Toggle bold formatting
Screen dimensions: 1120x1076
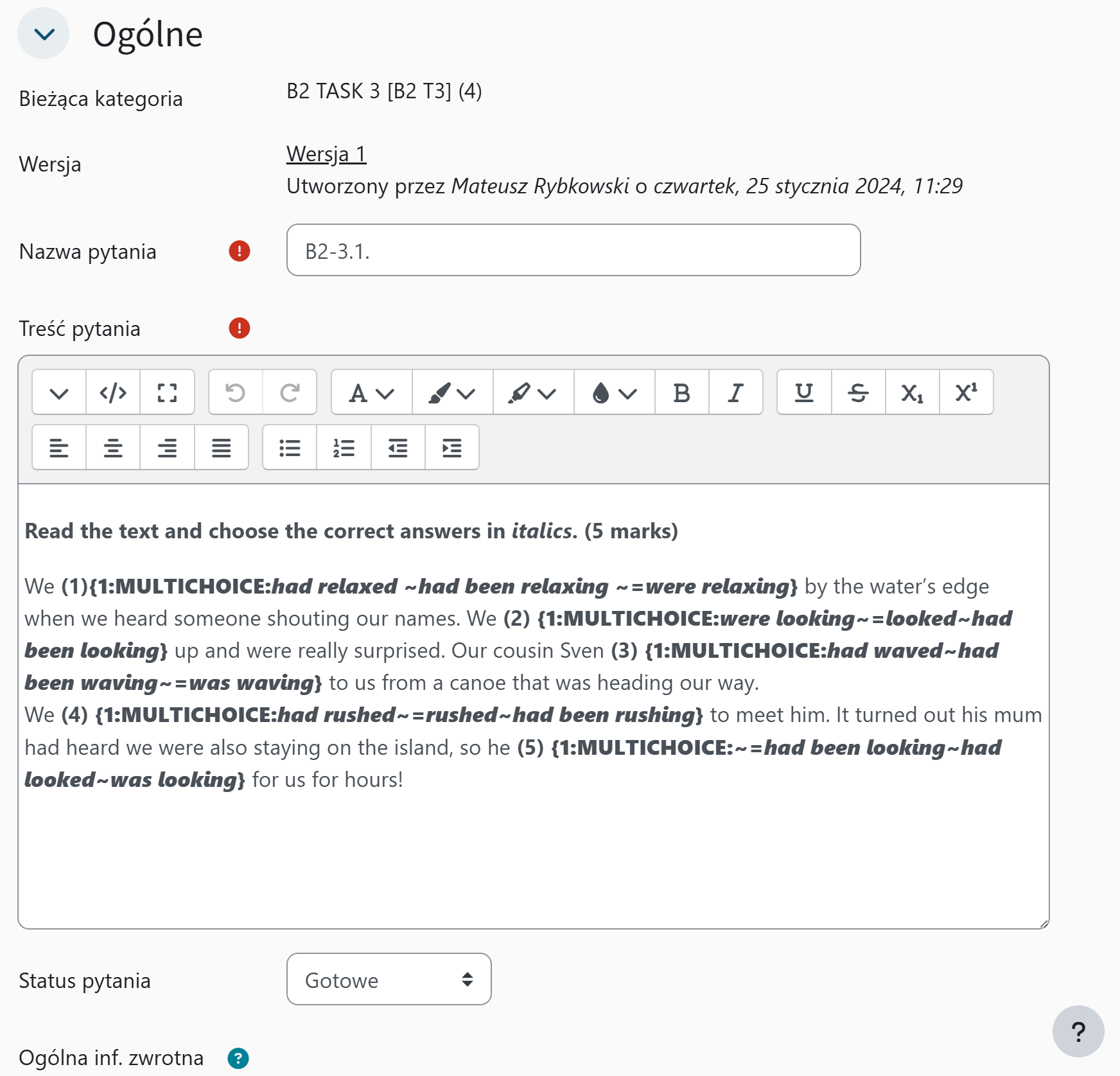681,392
